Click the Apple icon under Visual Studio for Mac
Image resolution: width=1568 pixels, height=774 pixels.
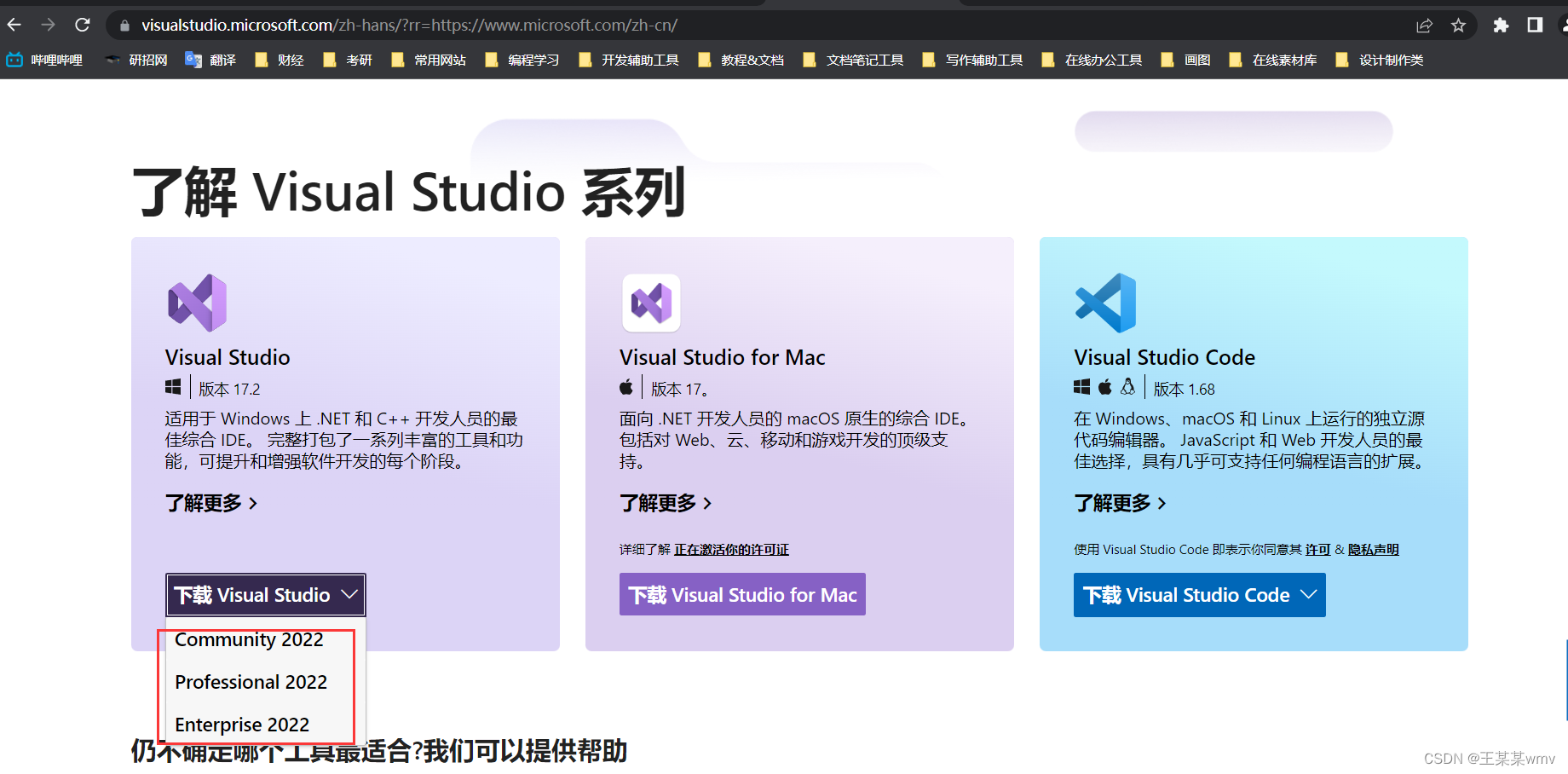point(626,387)
